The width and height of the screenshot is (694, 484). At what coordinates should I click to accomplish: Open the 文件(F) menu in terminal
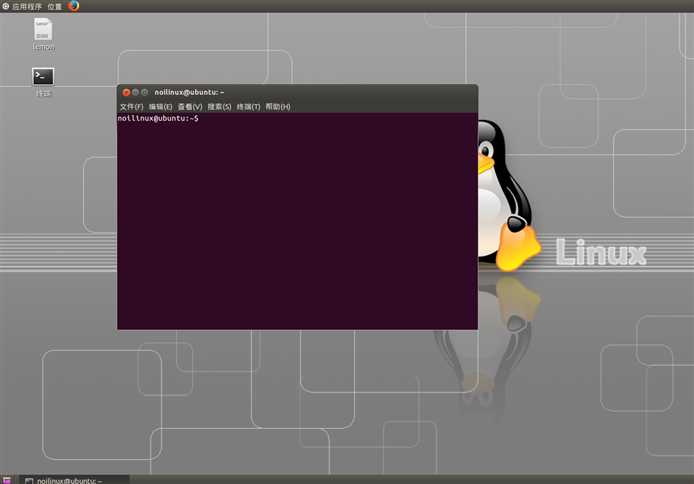(x=131, y=107)
